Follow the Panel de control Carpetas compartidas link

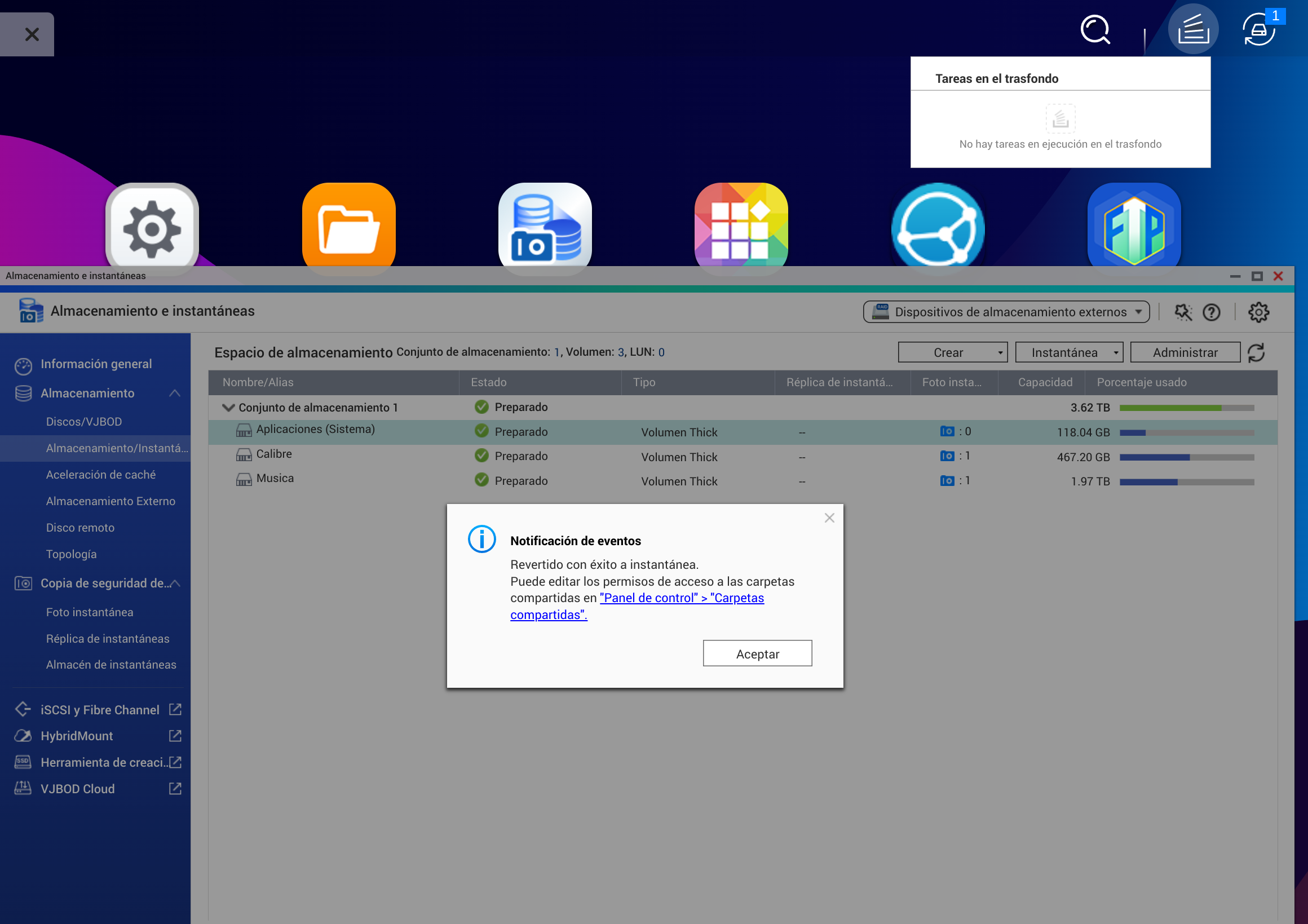[x=682, y=598]
